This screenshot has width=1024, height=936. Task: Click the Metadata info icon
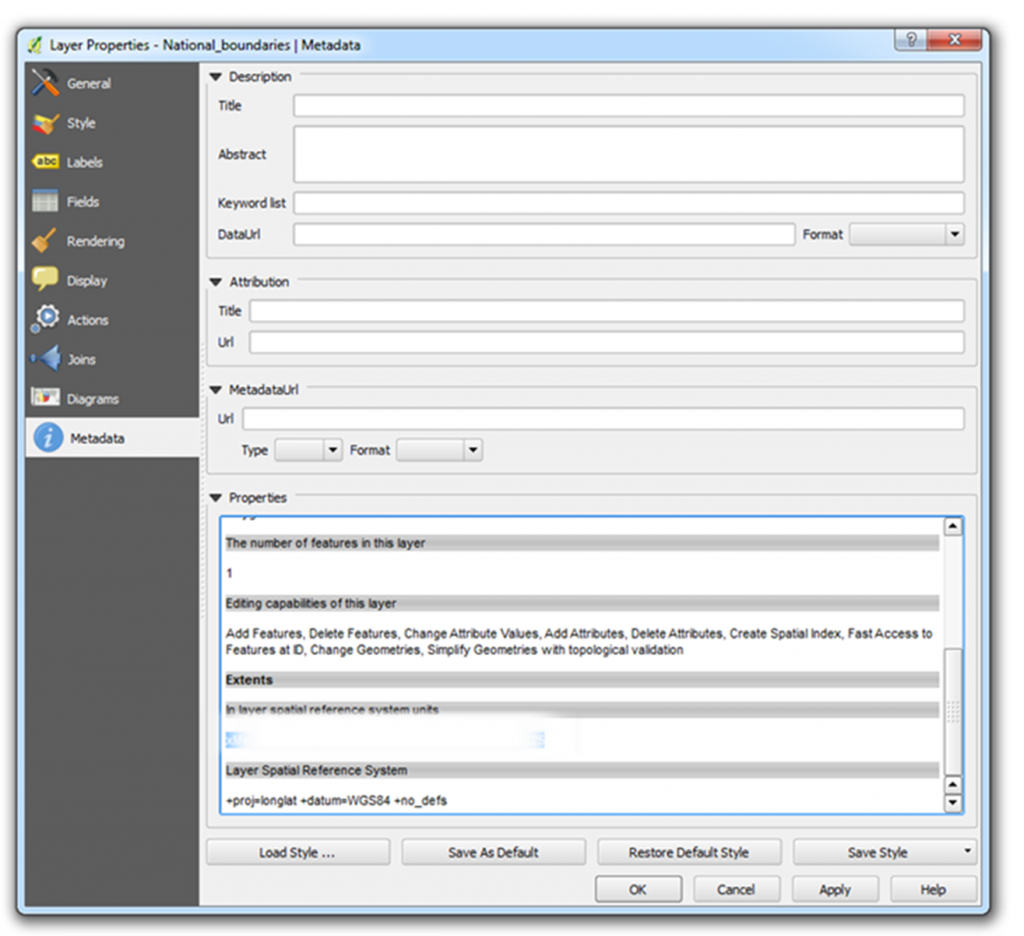(48, 438)
